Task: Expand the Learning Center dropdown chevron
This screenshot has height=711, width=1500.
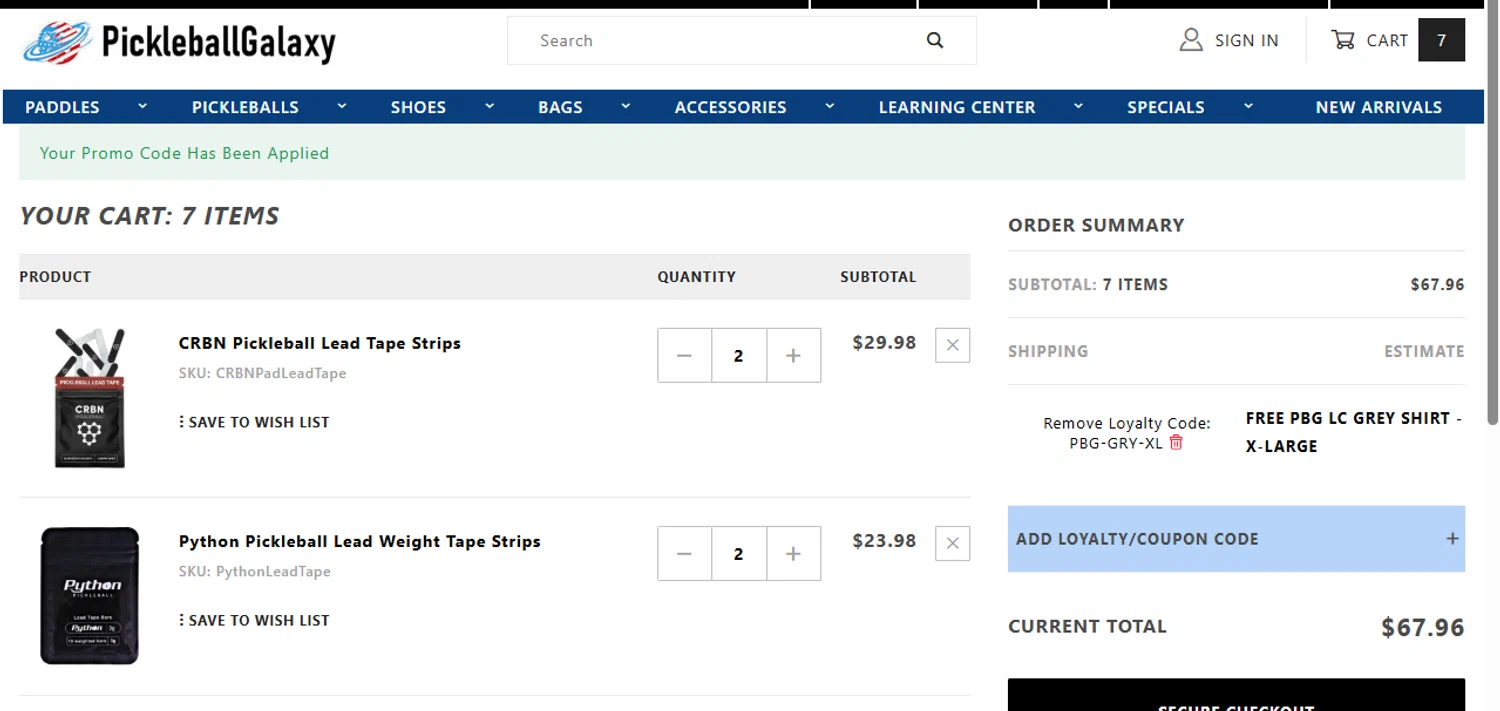Action: pyautogui.click(x=1078, y=106)
